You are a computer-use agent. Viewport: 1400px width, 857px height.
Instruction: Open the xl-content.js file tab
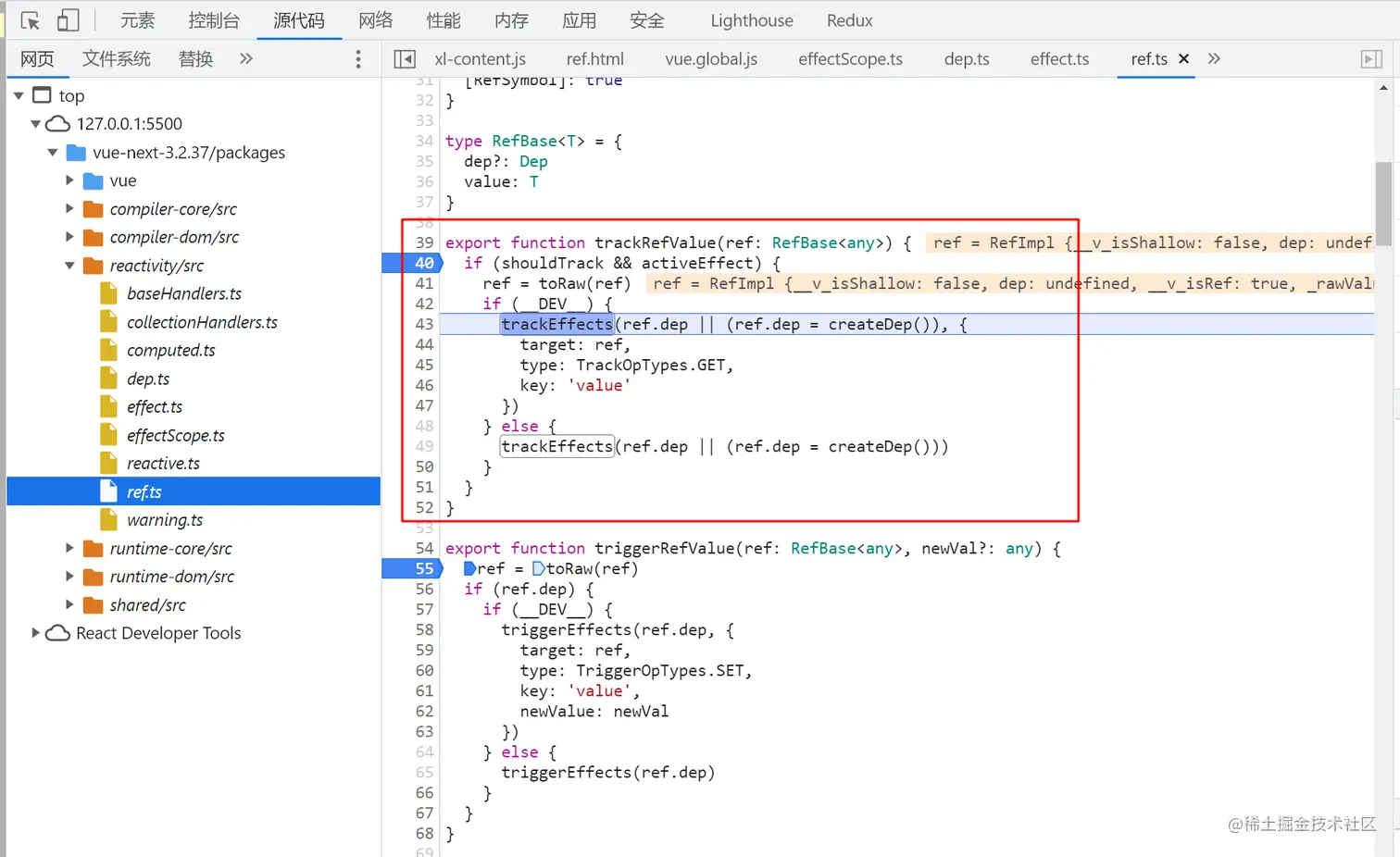pos(481,59)
